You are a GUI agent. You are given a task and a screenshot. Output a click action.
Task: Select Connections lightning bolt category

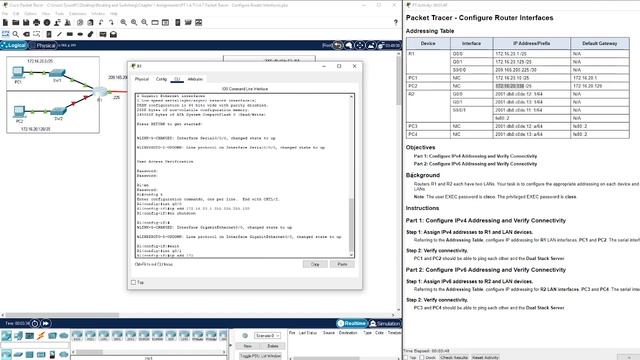coord(41,336)
